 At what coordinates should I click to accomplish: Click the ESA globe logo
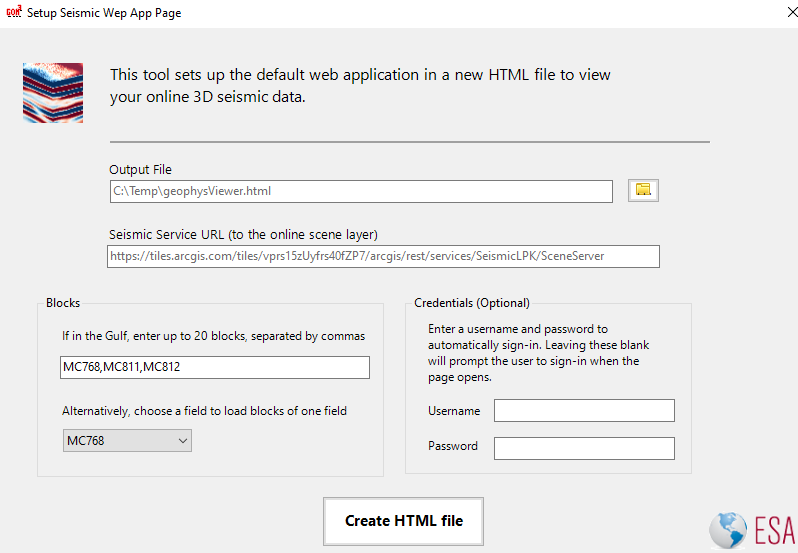(x=728, y=531)
